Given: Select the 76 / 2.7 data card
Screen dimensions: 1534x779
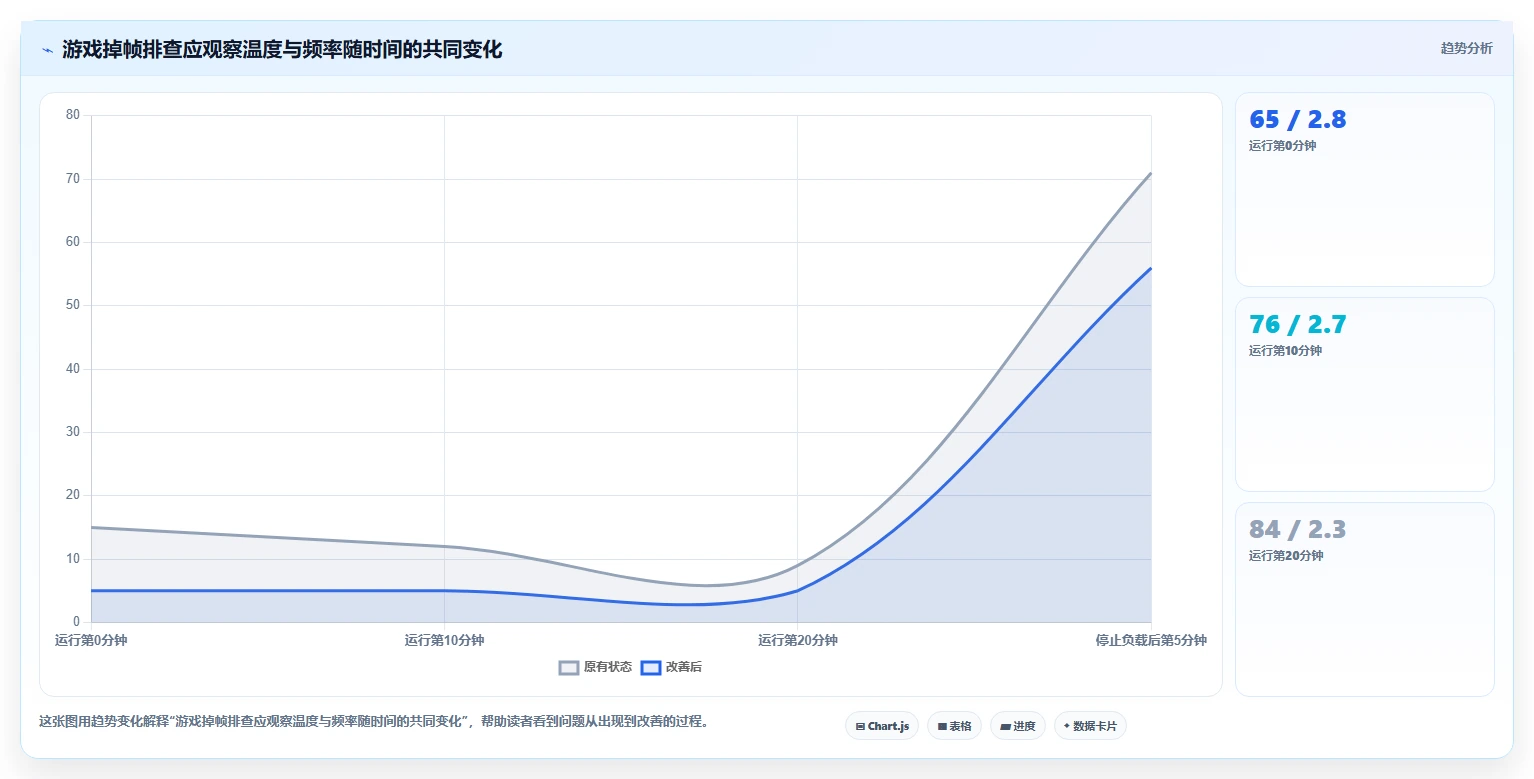Looking at the screenshot, I should tap(1365, 395).
